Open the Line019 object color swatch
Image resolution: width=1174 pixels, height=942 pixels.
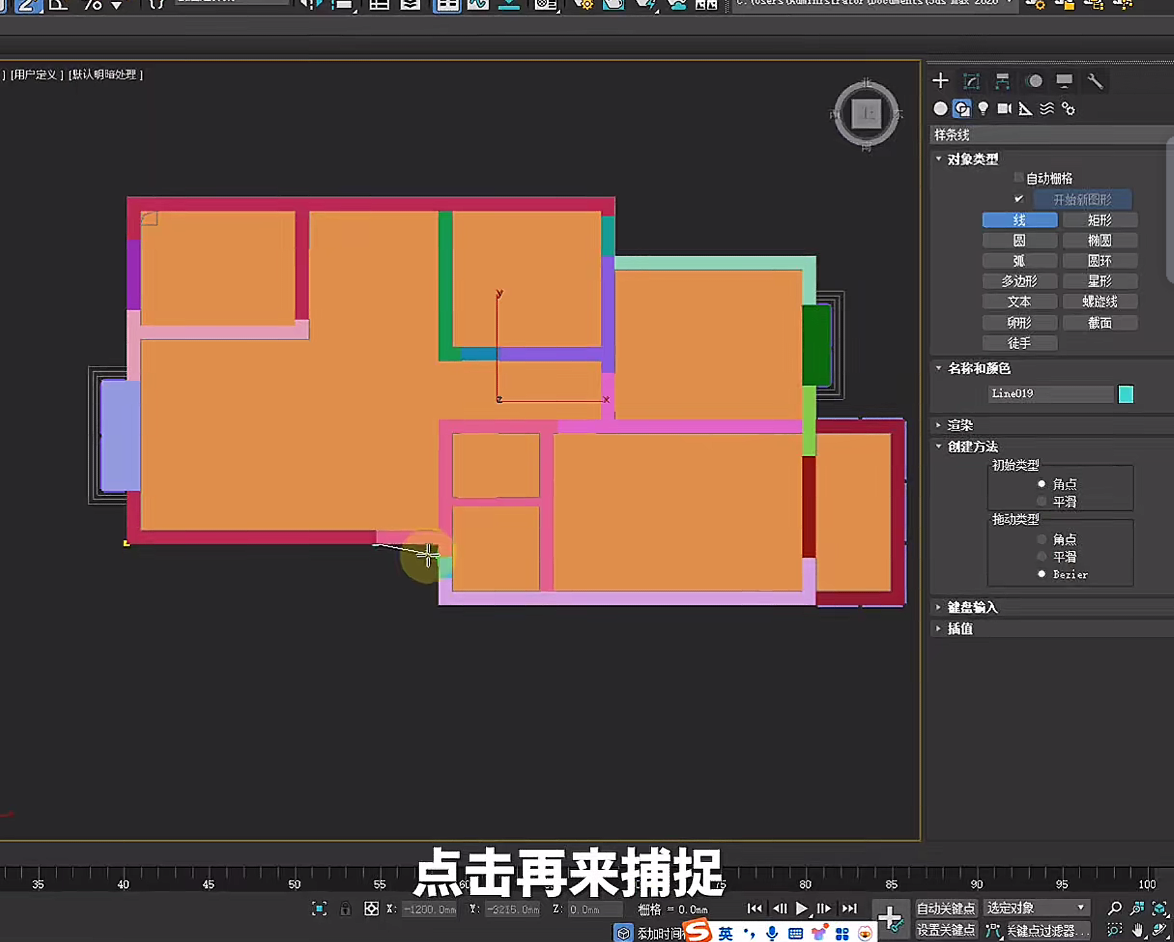(1126, 394)
